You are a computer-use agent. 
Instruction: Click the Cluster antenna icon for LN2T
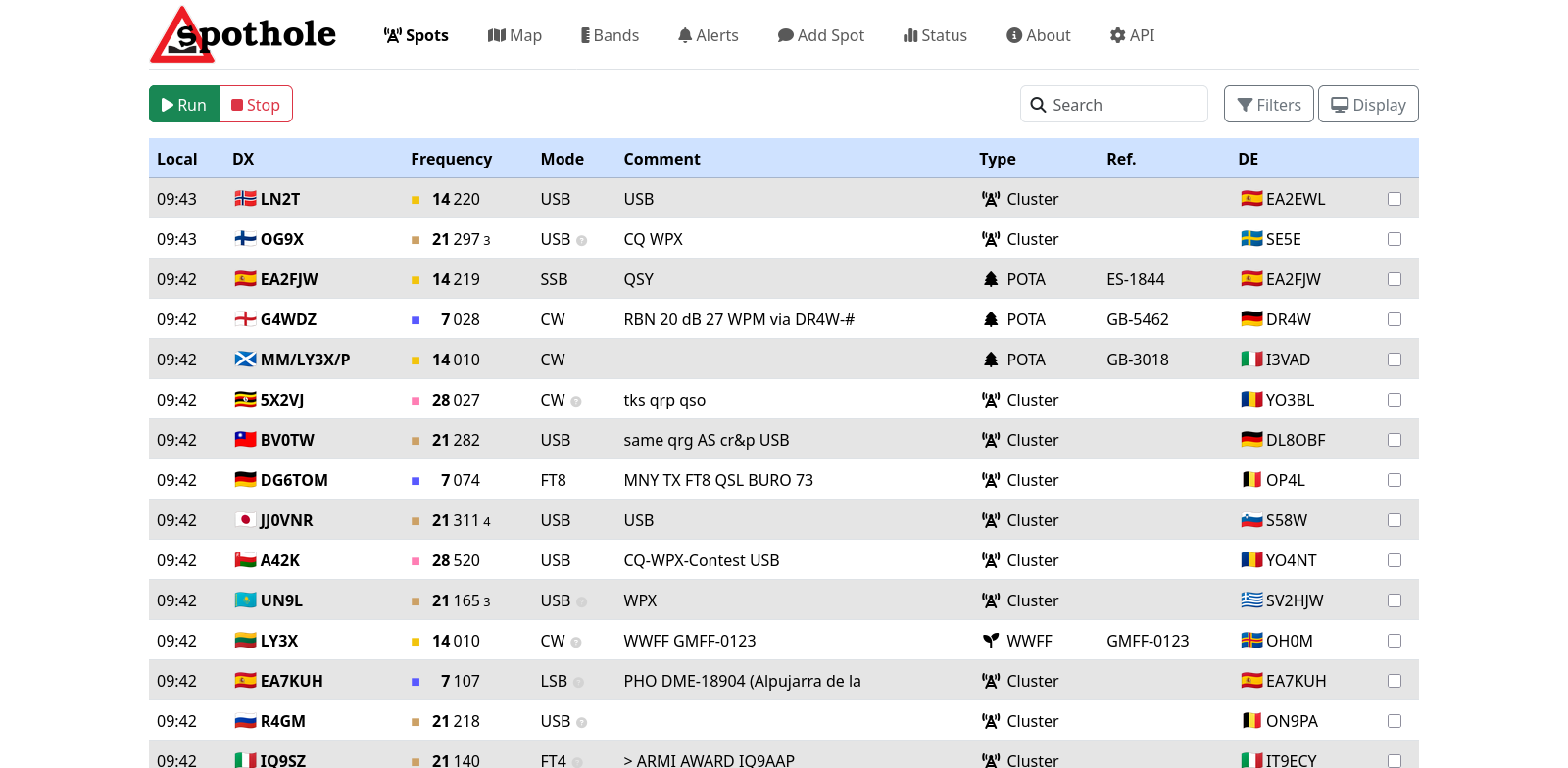pyautogui.click(x=991, y=199)
